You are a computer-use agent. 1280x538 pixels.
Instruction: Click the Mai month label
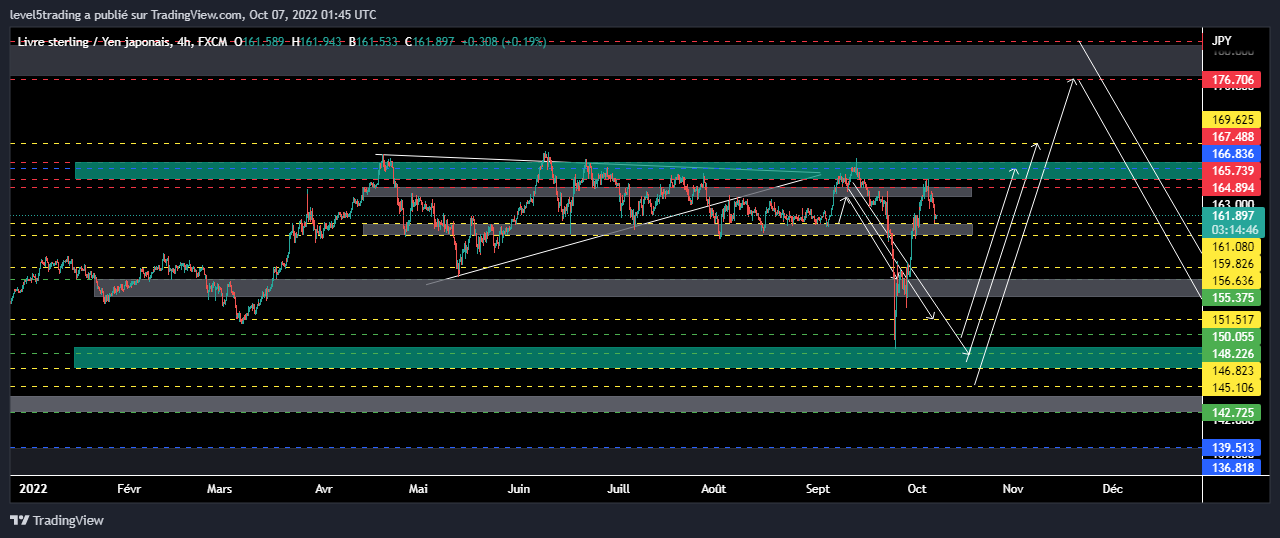[x=418, y=489]
